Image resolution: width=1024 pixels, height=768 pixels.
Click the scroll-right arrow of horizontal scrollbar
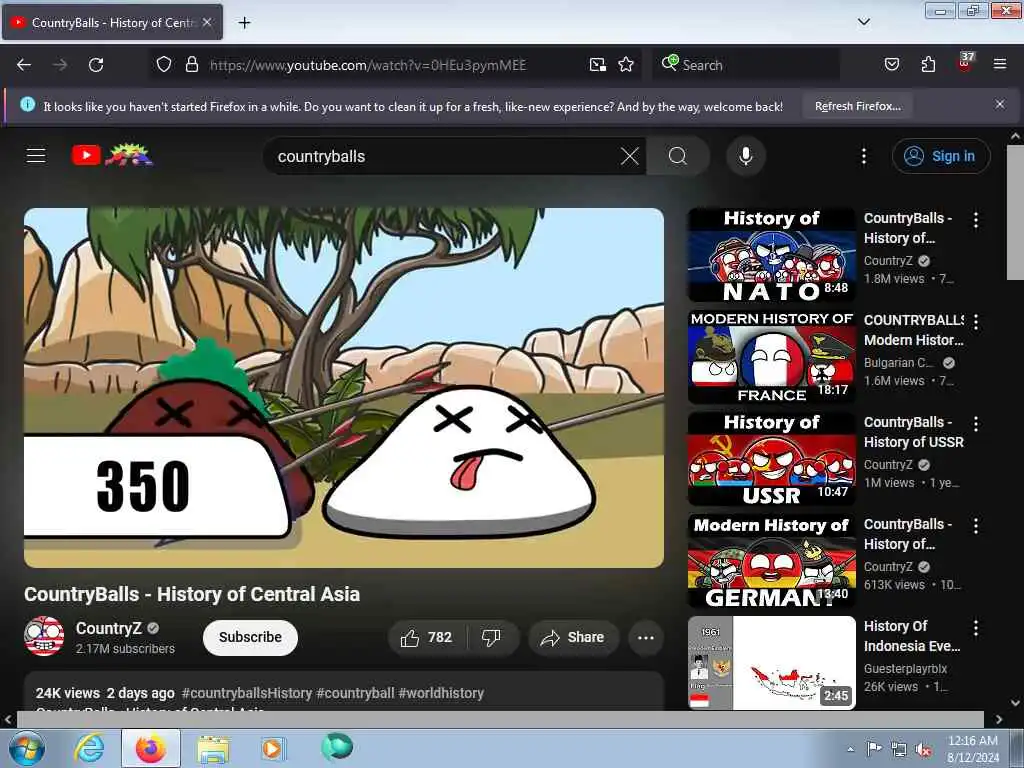click(999, 719)
